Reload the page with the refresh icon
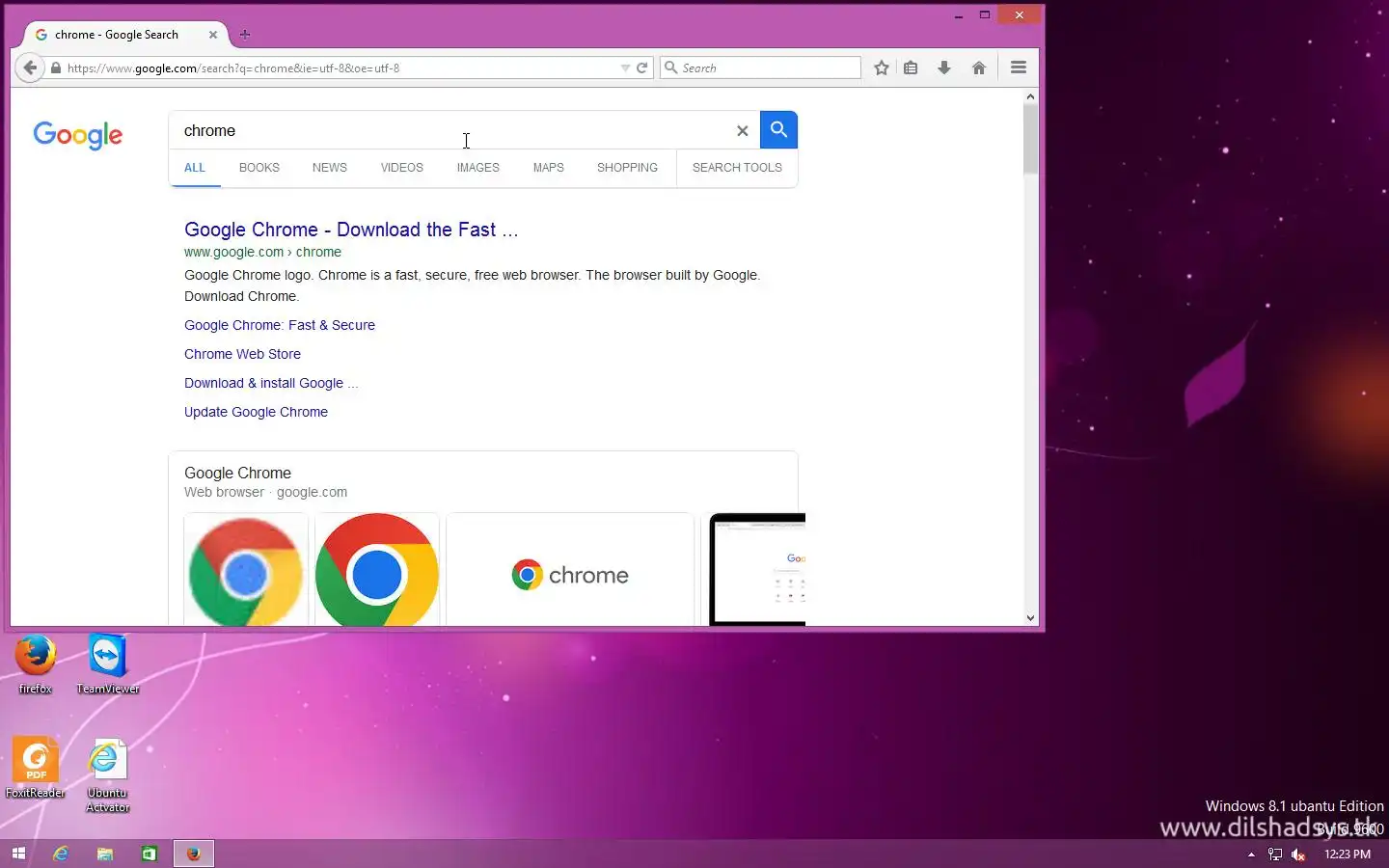 click(642, 68)
